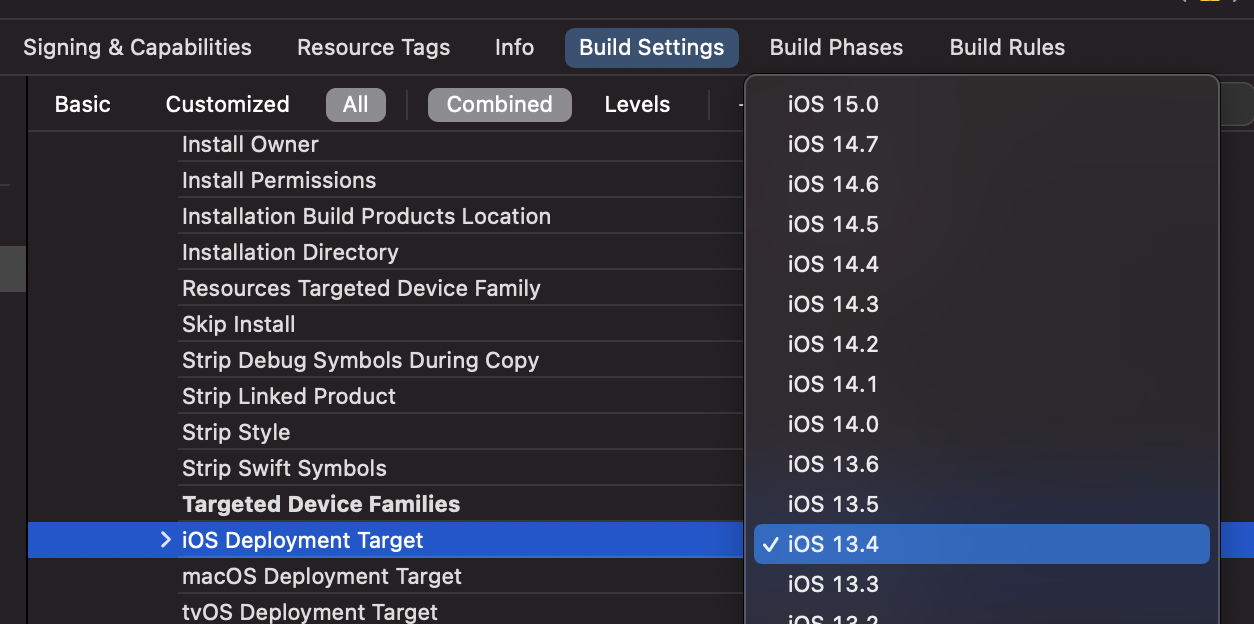Go to the Build Phases tab
The height and width of the screenshot is (624, 1254).
[836, 47]
